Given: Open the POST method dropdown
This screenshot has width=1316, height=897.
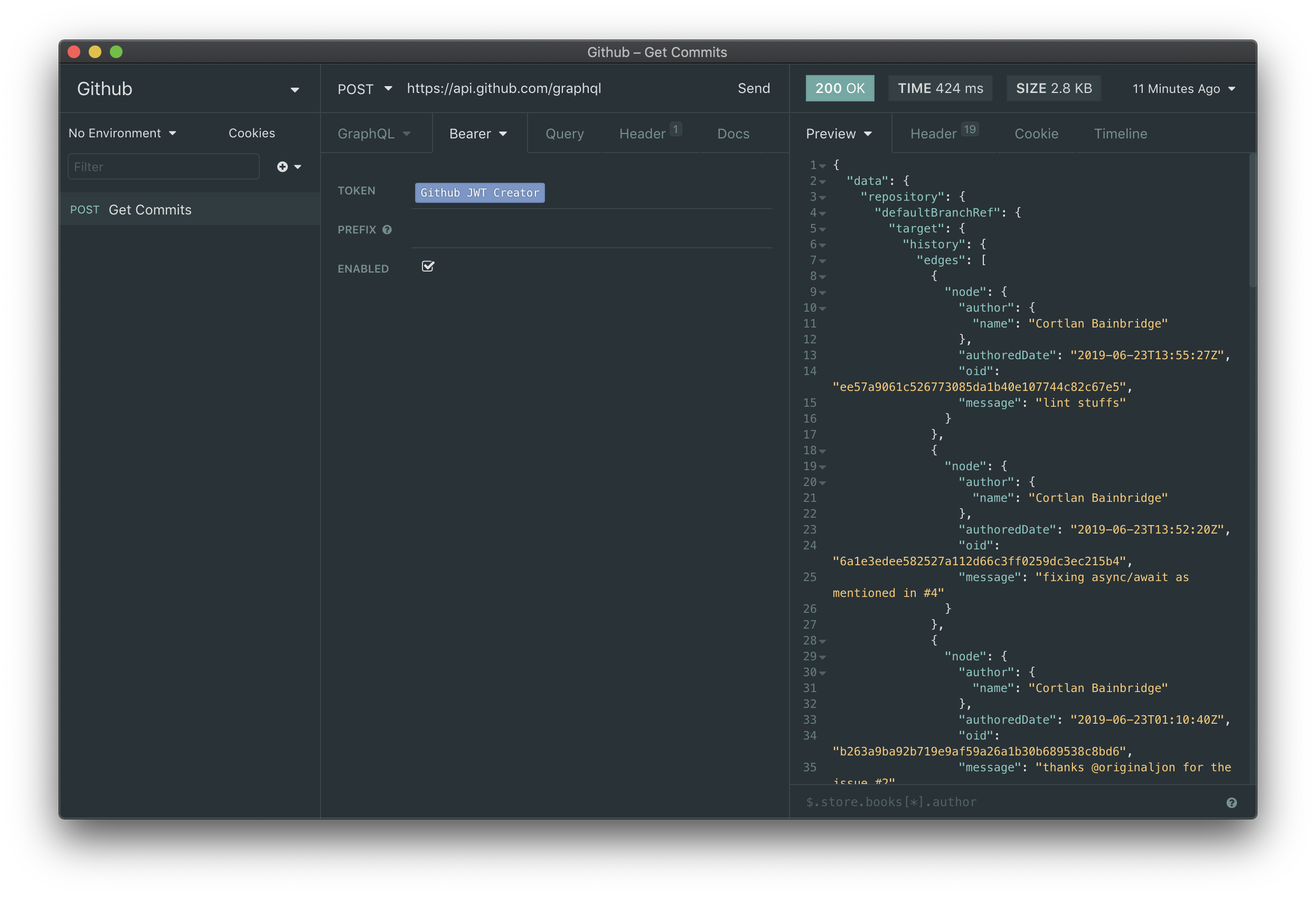Looking at the screenshot, I should pyautogui.click(x=365, y=89).
